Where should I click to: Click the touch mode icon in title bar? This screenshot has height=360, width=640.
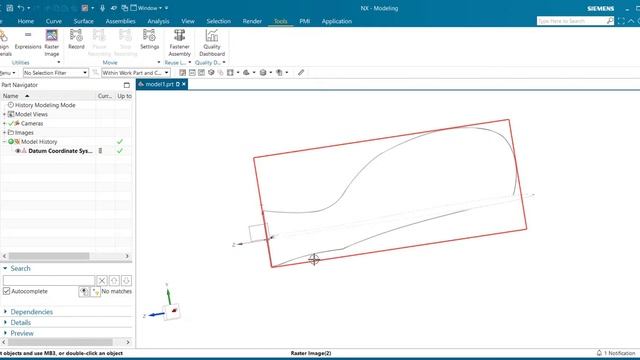pyautogui.click(x=113, y=8)
